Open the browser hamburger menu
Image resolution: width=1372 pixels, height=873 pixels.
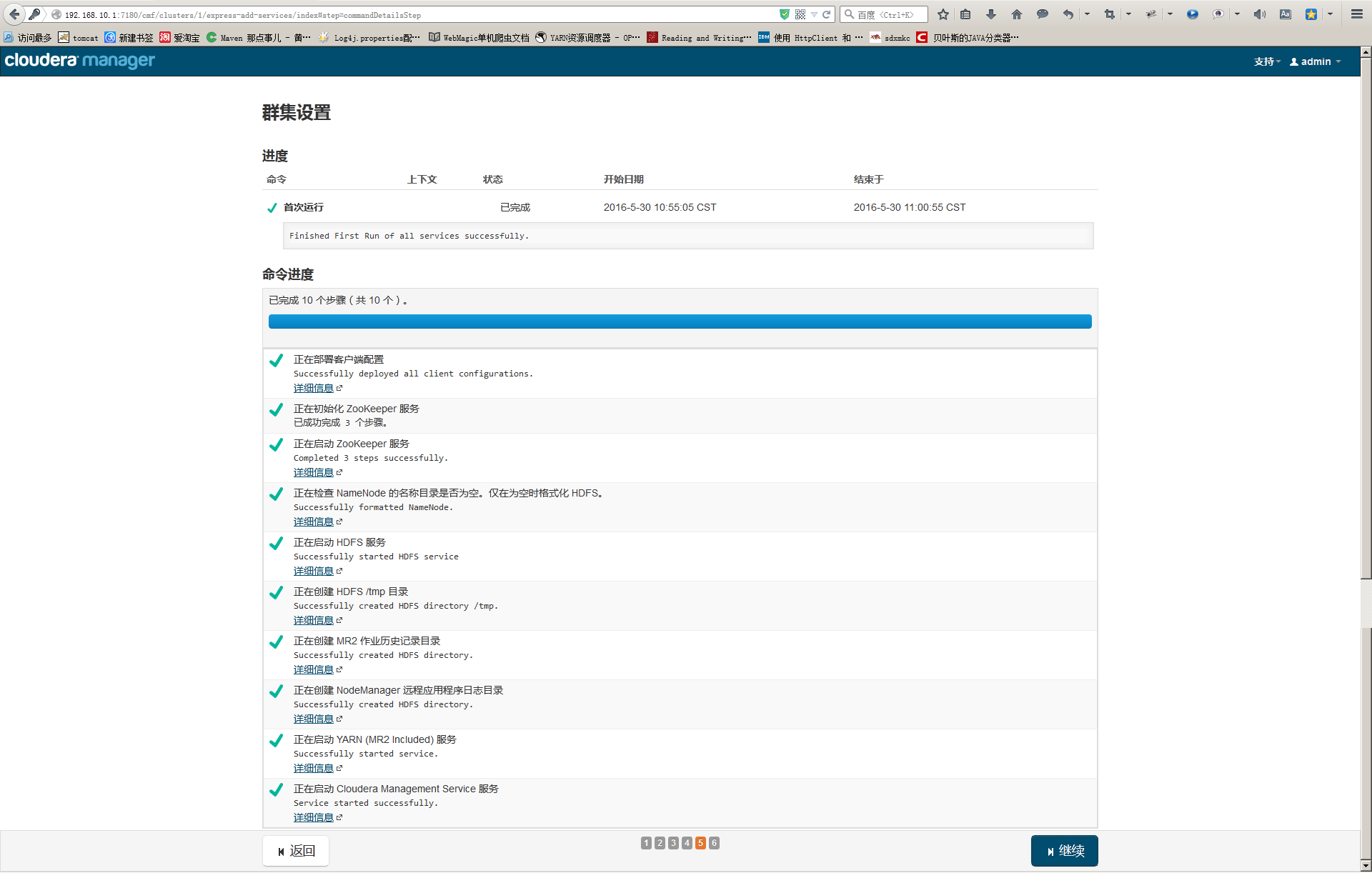pyautogui.click(x=1356, y=14)
